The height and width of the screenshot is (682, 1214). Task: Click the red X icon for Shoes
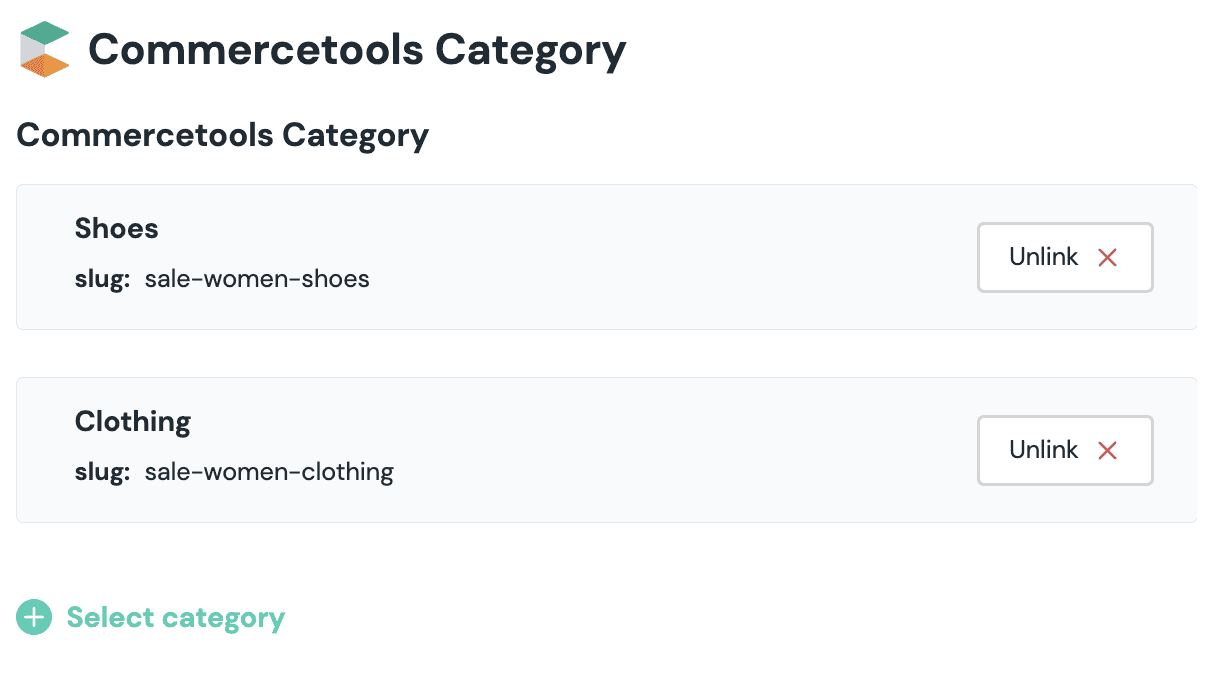(1107, 258)
